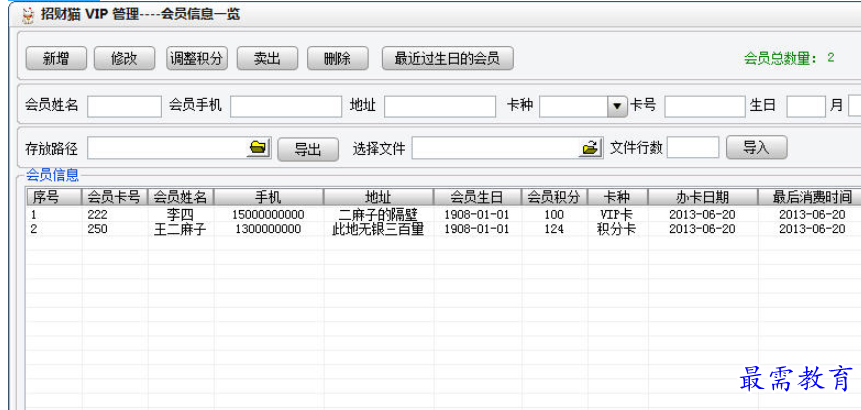Sort by 会员卡号 column header
The image size is (861, 410).
[x=115, y=197]
